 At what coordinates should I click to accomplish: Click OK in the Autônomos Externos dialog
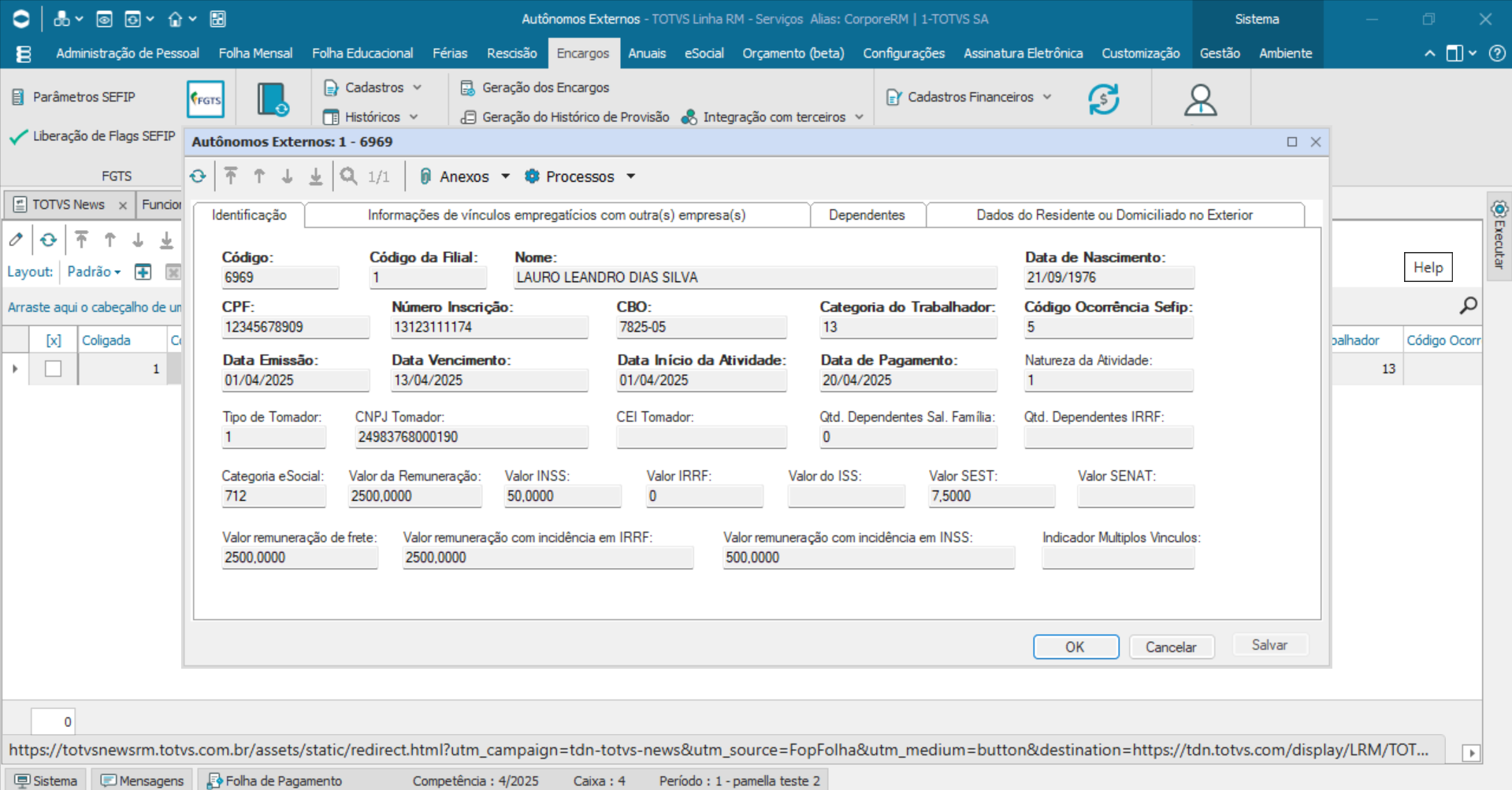(x=1075, y=647)
